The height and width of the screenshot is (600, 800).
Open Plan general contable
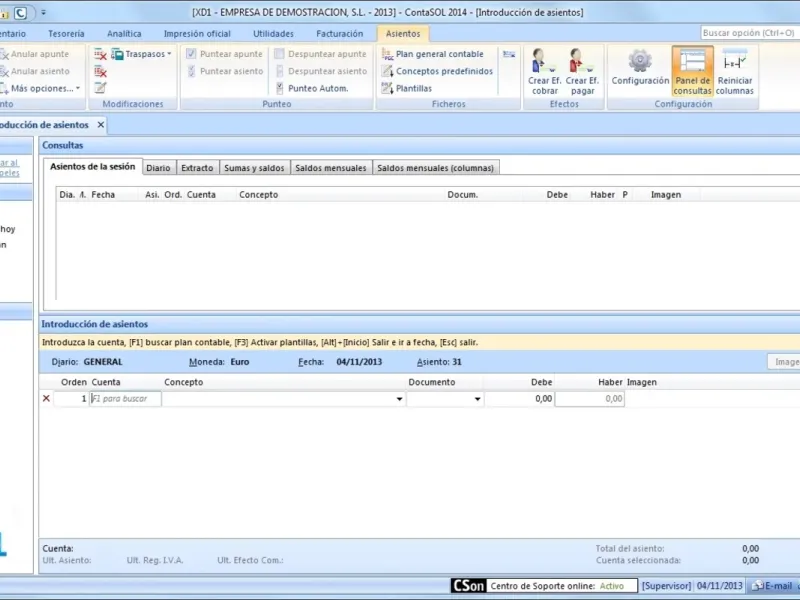433,54
